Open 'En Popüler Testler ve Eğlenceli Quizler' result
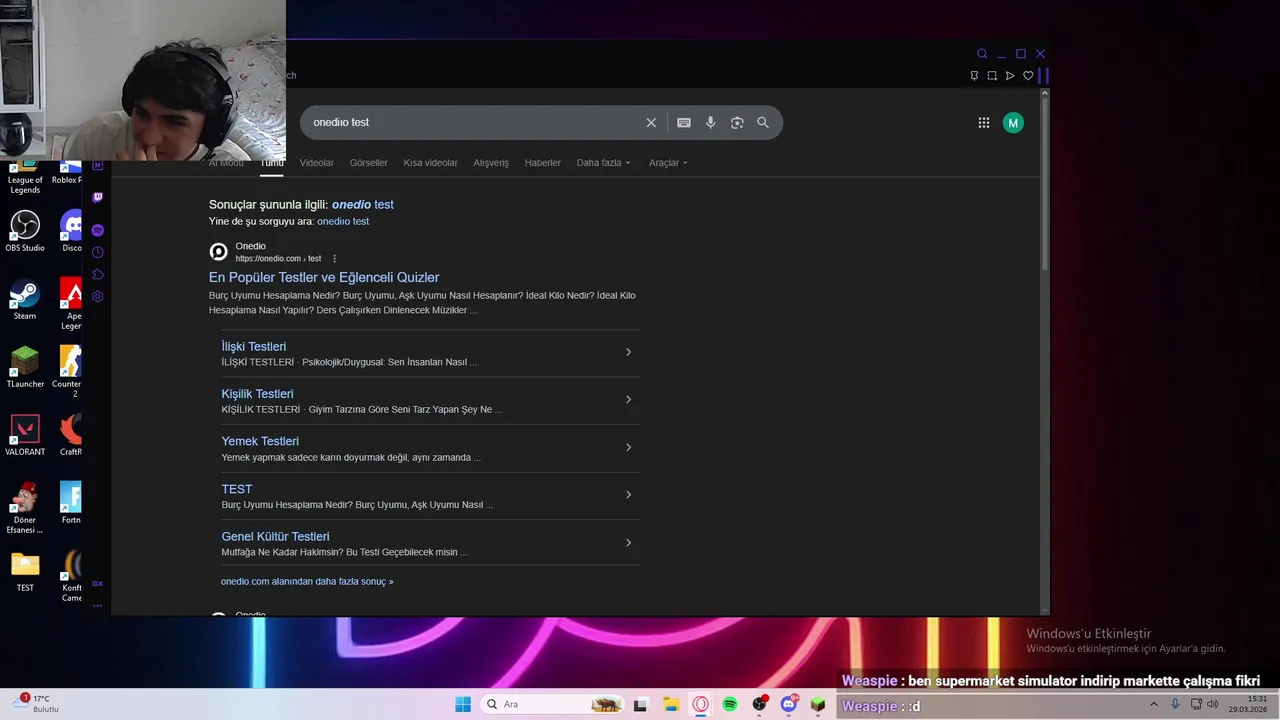Screen dimensions: 1280x720 click(324, 277)
